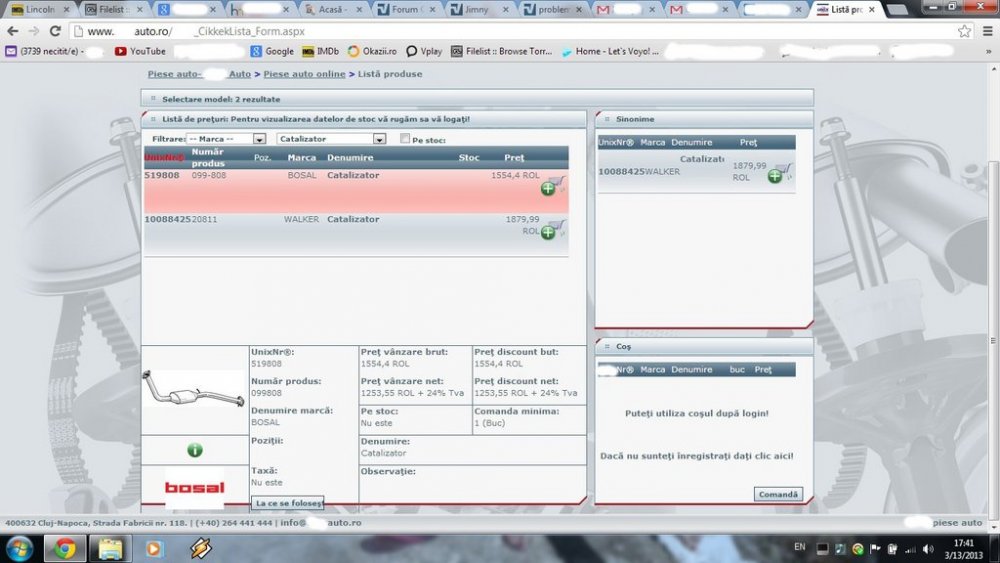Switch to the Filelist tab
Viewport: 1000px width, 563px height.
point(112,10)
